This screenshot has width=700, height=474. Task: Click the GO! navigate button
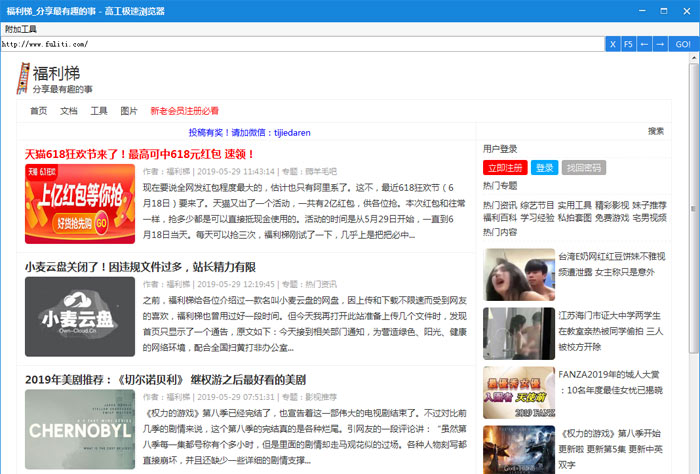(682, 45)
